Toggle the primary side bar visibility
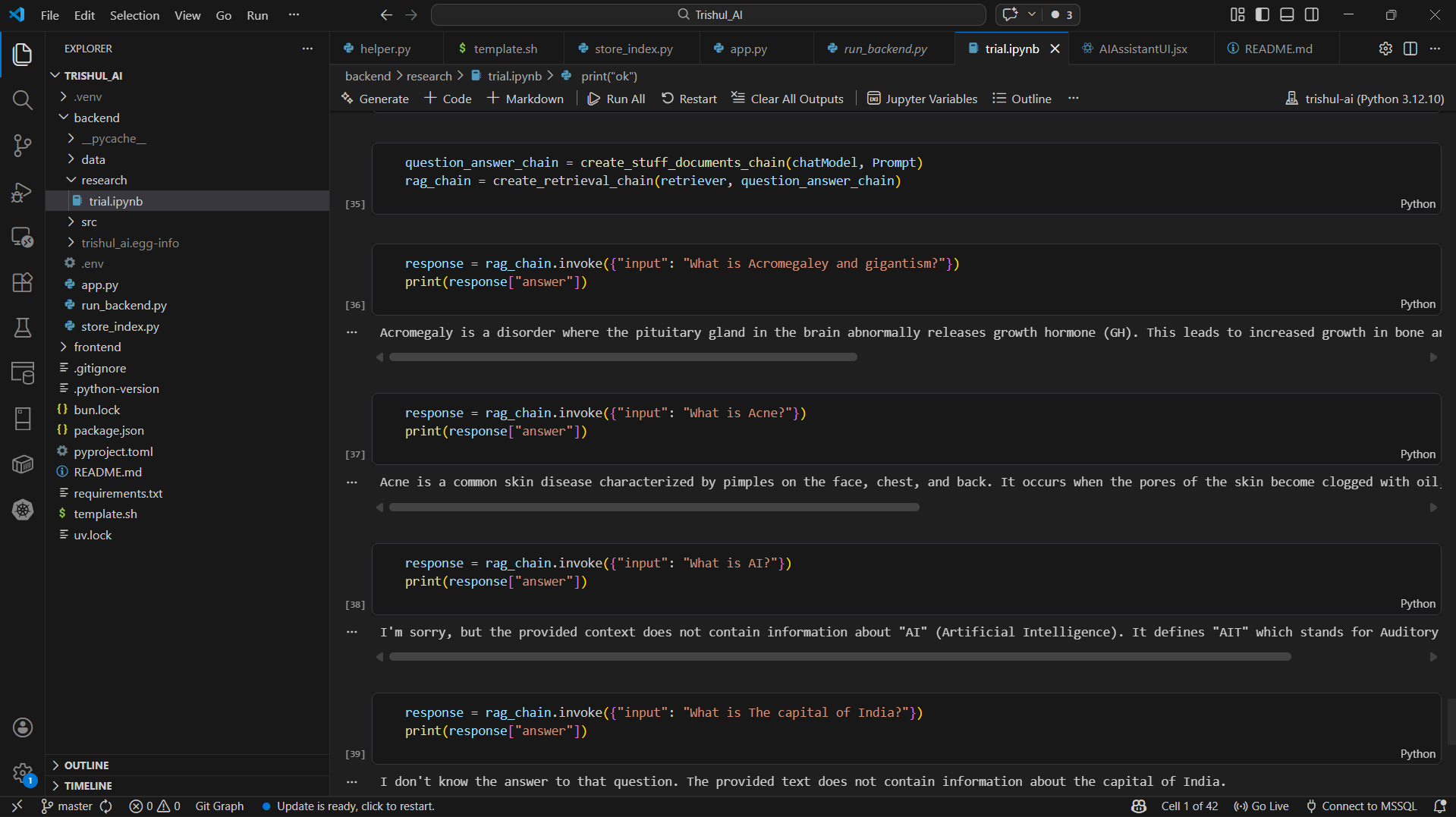Viewport: 1456px width, 817px height. tap(1263, 14)
